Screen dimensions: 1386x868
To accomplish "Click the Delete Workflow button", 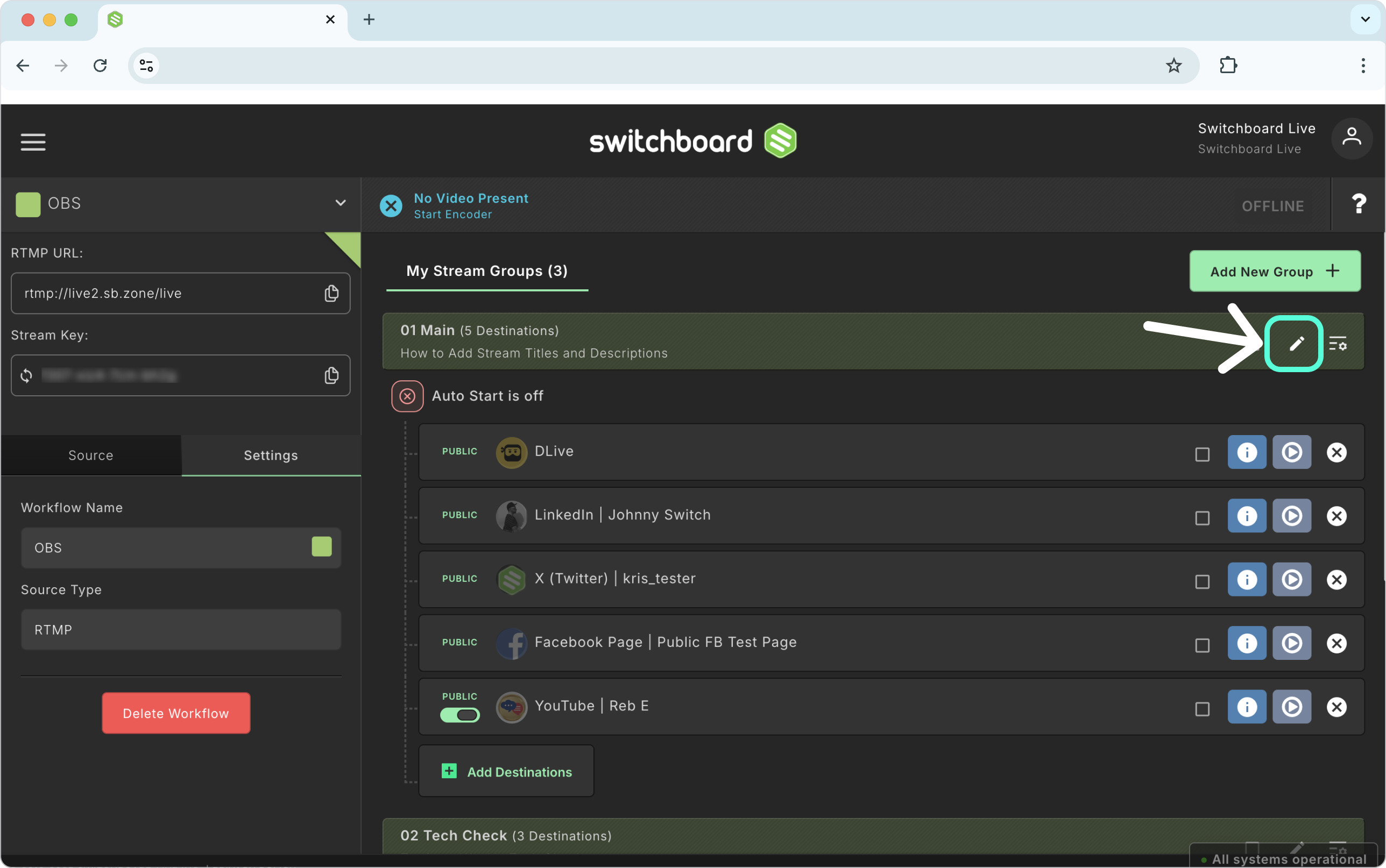I will click(176, 713).
